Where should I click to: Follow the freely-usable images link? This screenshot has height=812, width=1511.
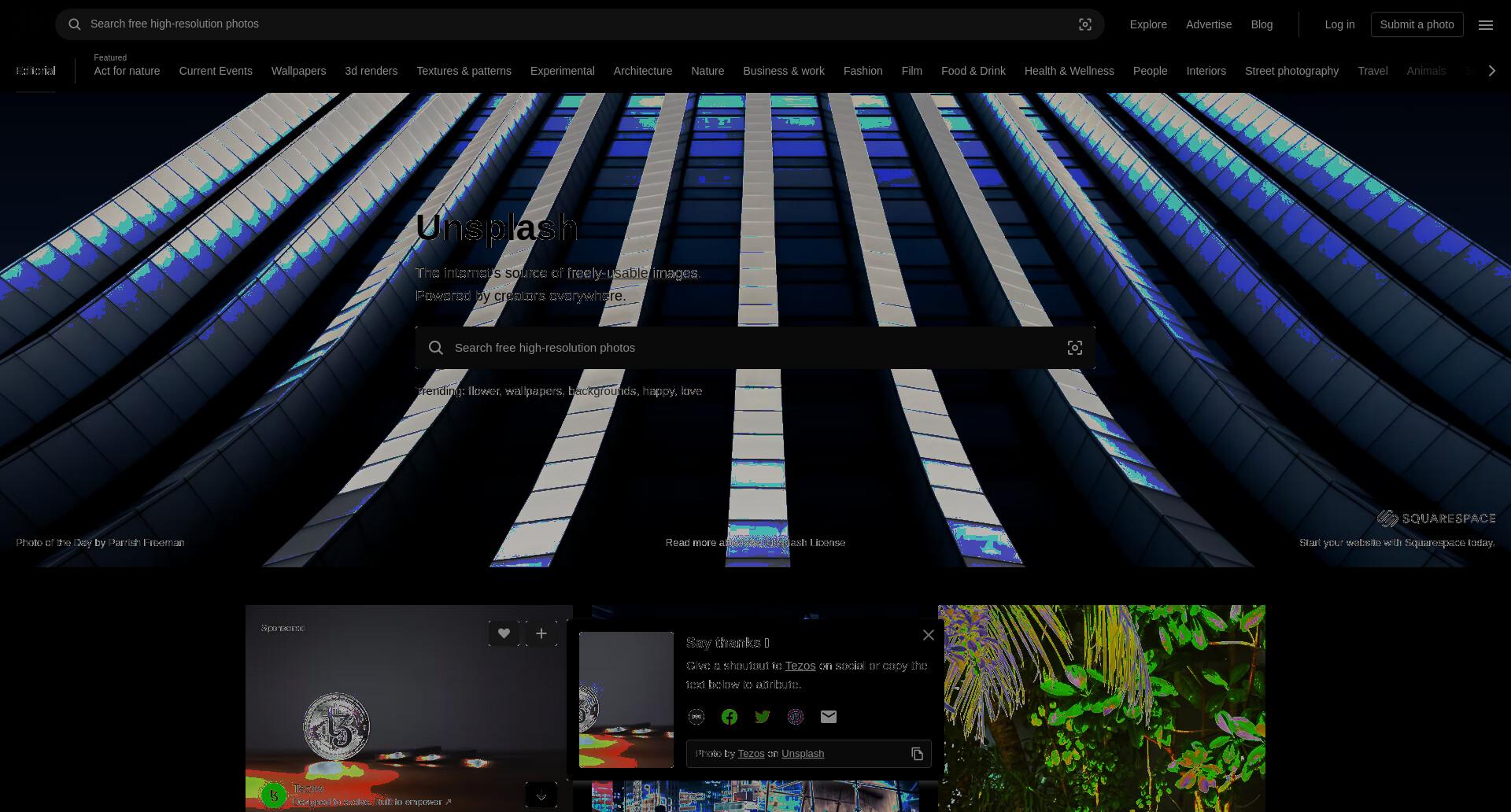coord(632,273)
